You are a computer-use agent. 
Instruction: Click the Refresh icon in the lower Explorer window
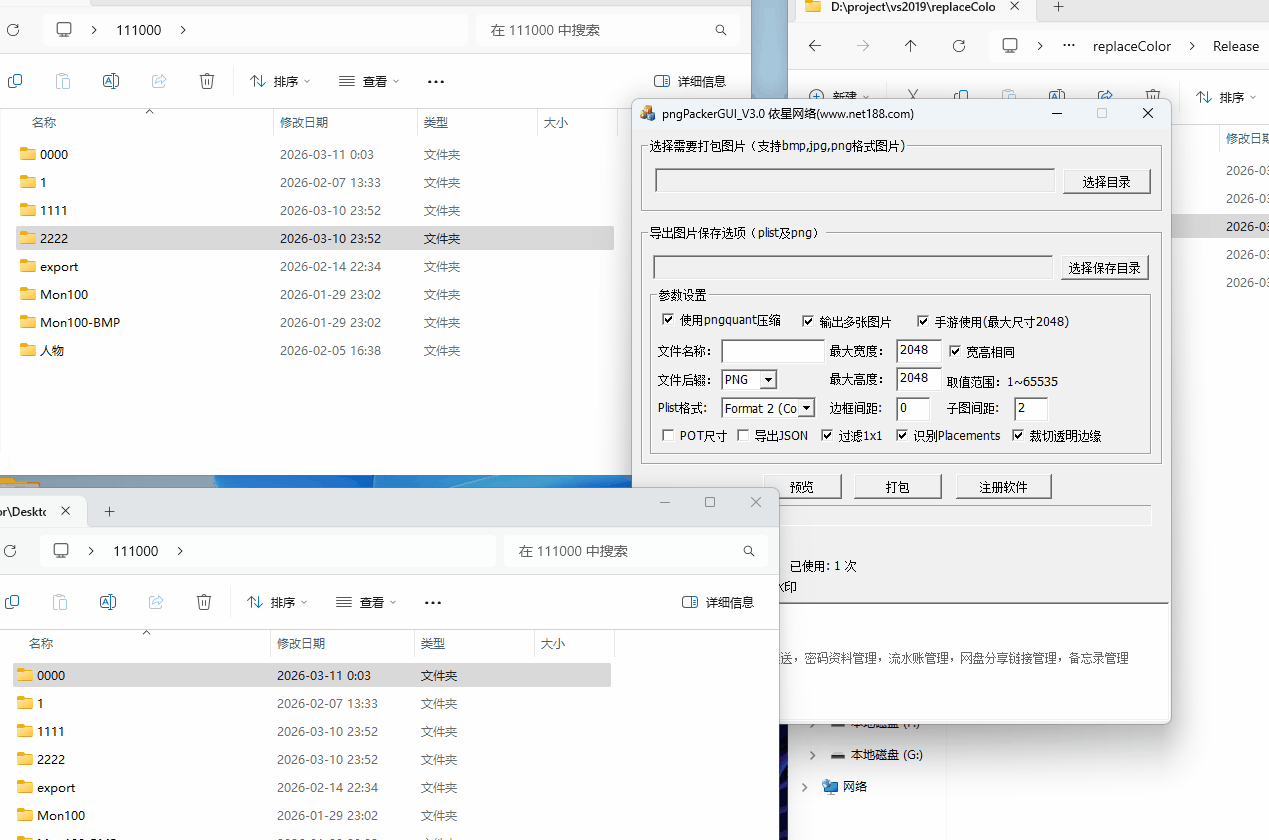point(10,551)
